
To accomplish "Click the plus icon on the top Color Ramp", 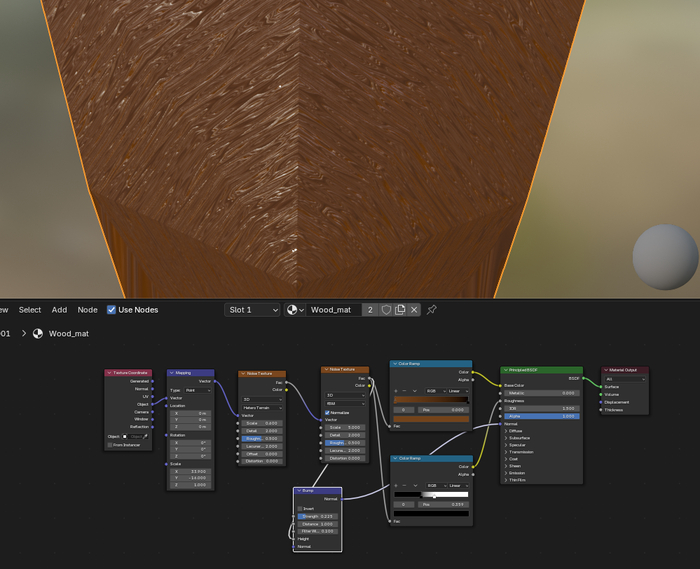I will tap(394, 390).
